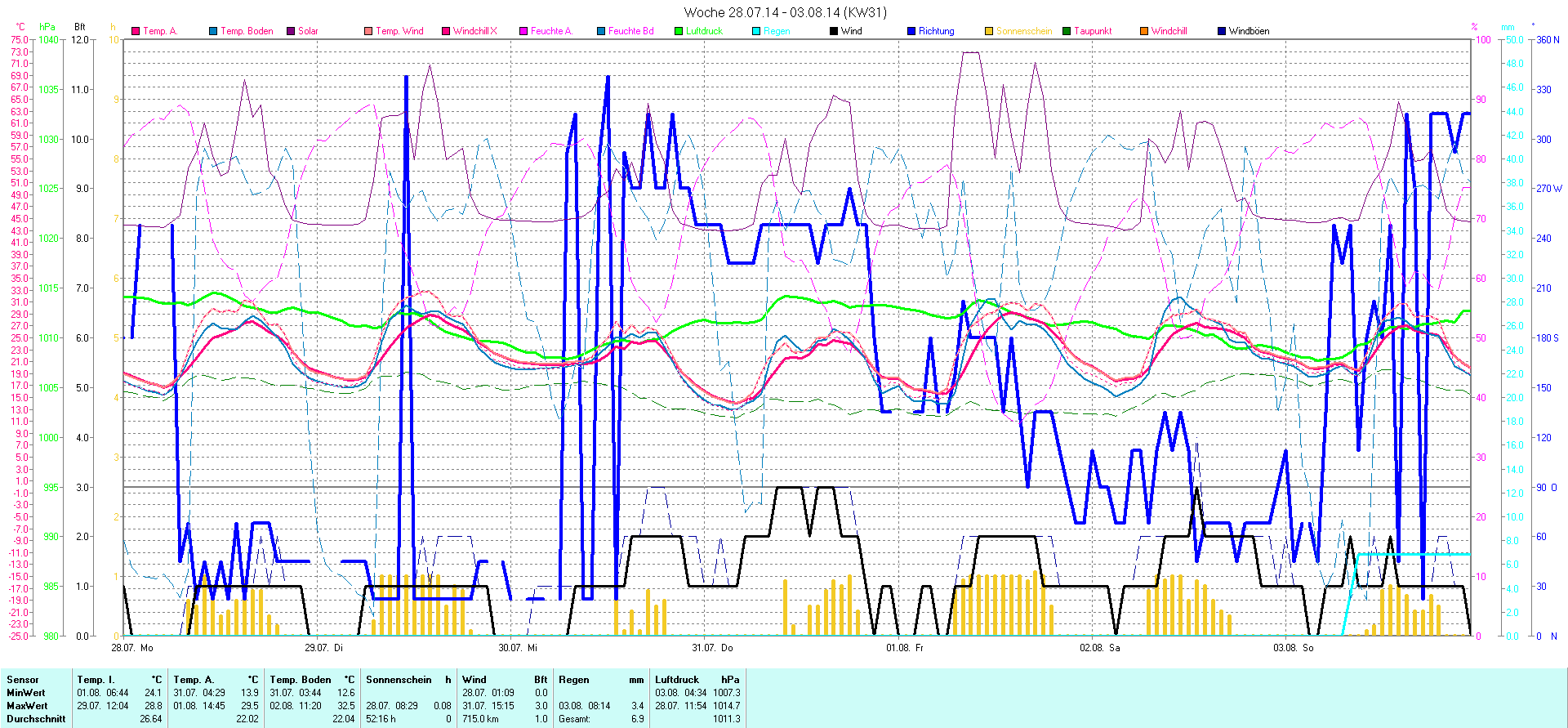Viewport: 1568px width, 728px height.
Task: Select the Feuchte A. legend label
Action: pyautogui.click(x=551, y=31)
